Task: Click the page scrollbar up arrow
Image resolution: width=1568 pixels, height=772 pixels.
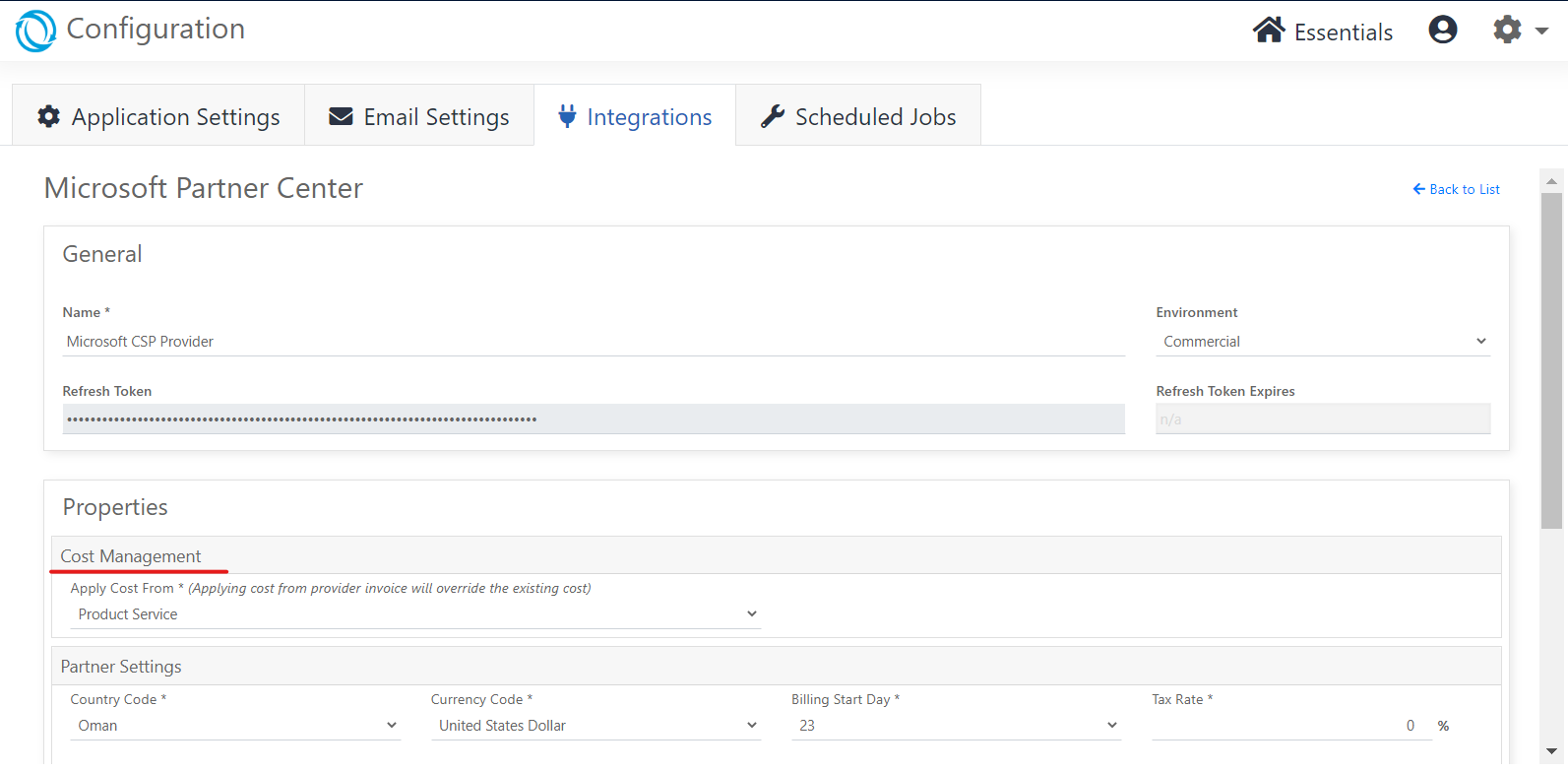Action: (x=1551, y=181)
